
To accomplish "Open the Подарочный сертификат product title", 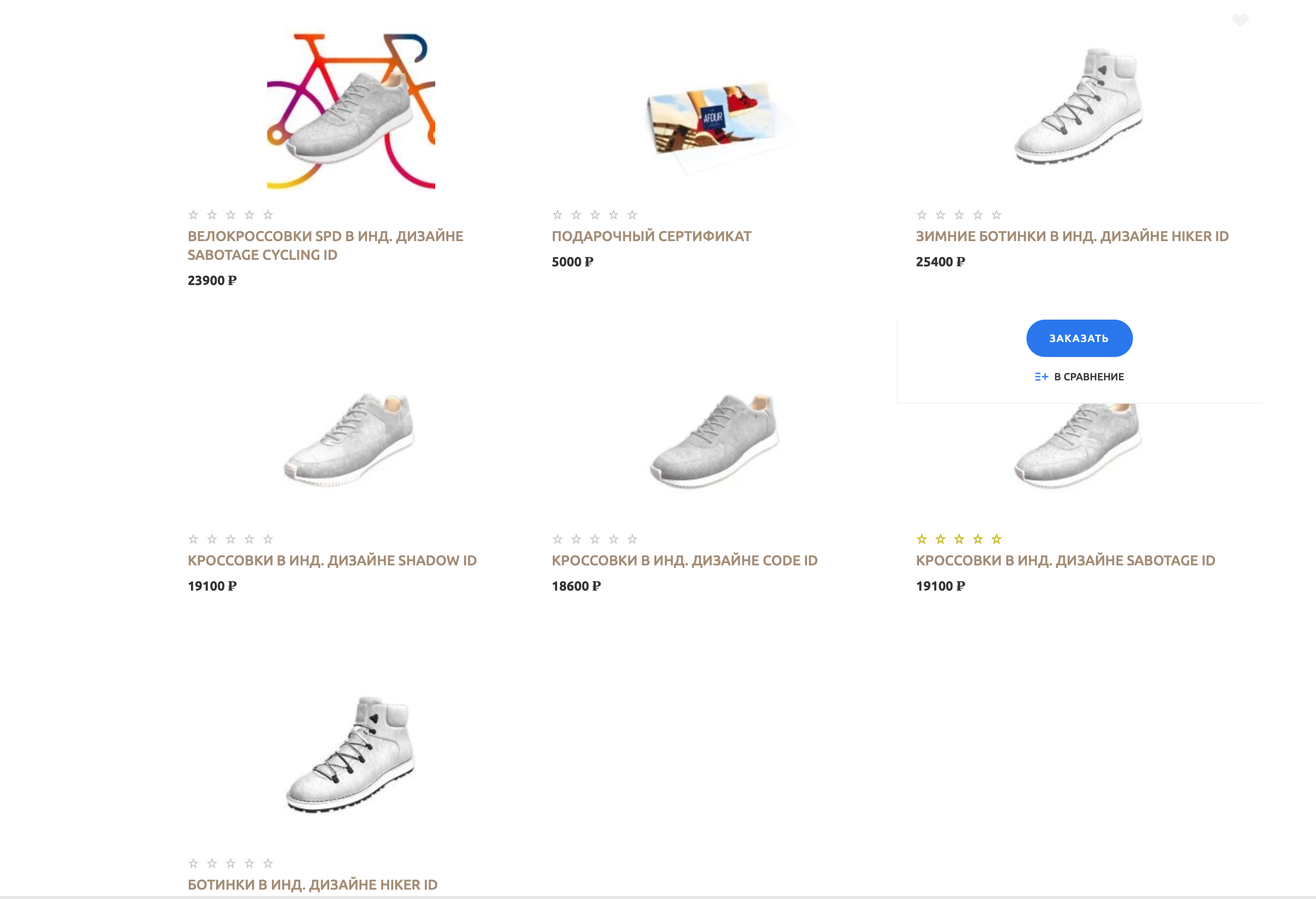I will pos(651,236).
